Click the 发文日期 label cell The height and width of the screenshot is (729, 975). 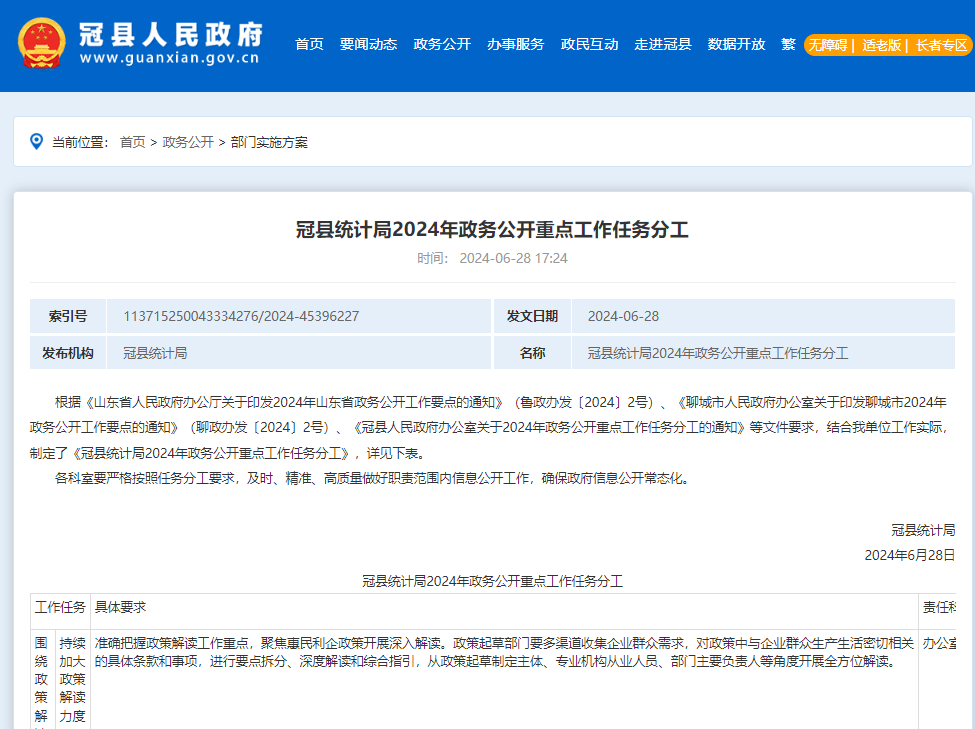pyautogui.click(x=532, y=316)
